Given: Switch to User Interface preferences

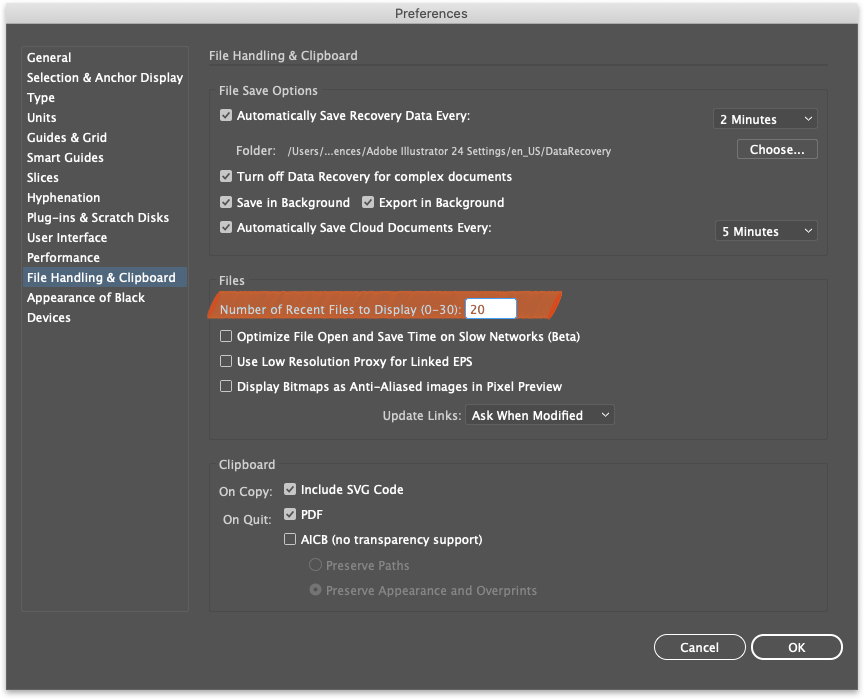Looking at the screenshot, I should pos(64,237).
